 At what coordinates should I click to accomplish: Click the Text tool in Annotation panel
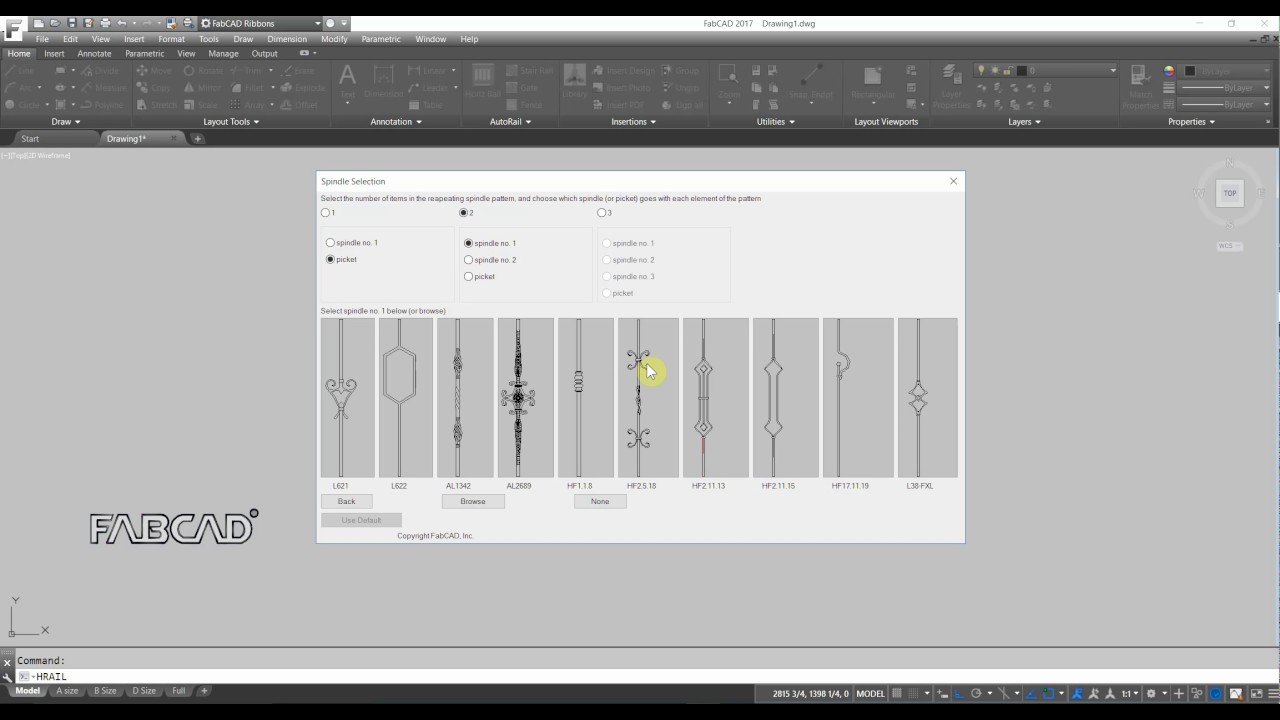point(347,84)
